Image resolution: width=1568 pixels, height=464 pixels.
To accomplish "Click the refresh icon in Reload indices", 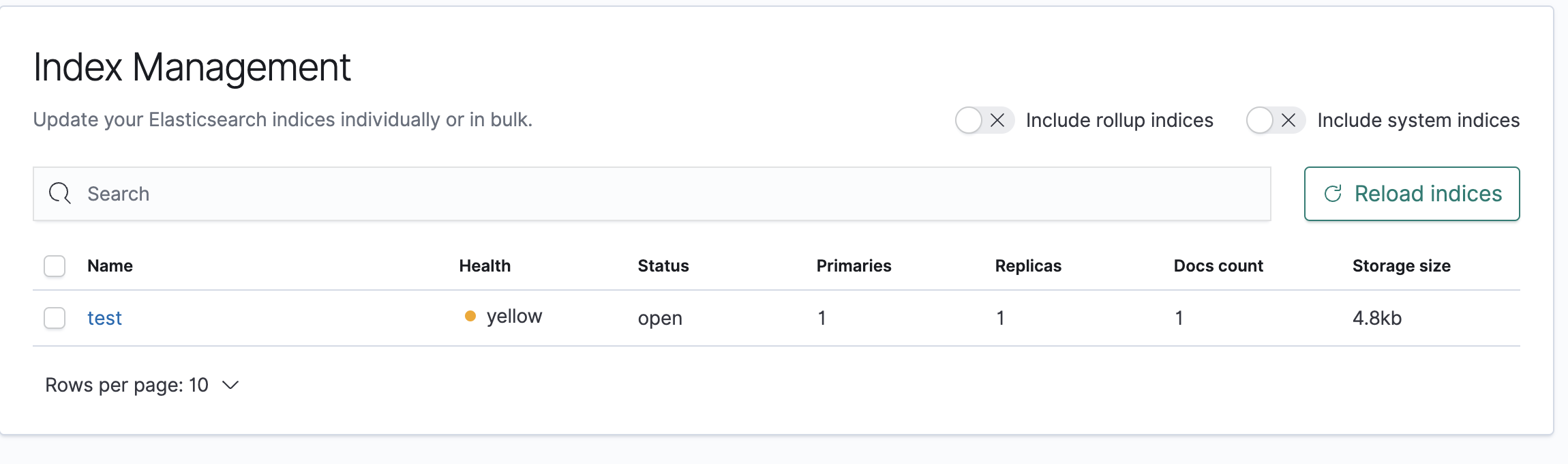I will 1333,194.
